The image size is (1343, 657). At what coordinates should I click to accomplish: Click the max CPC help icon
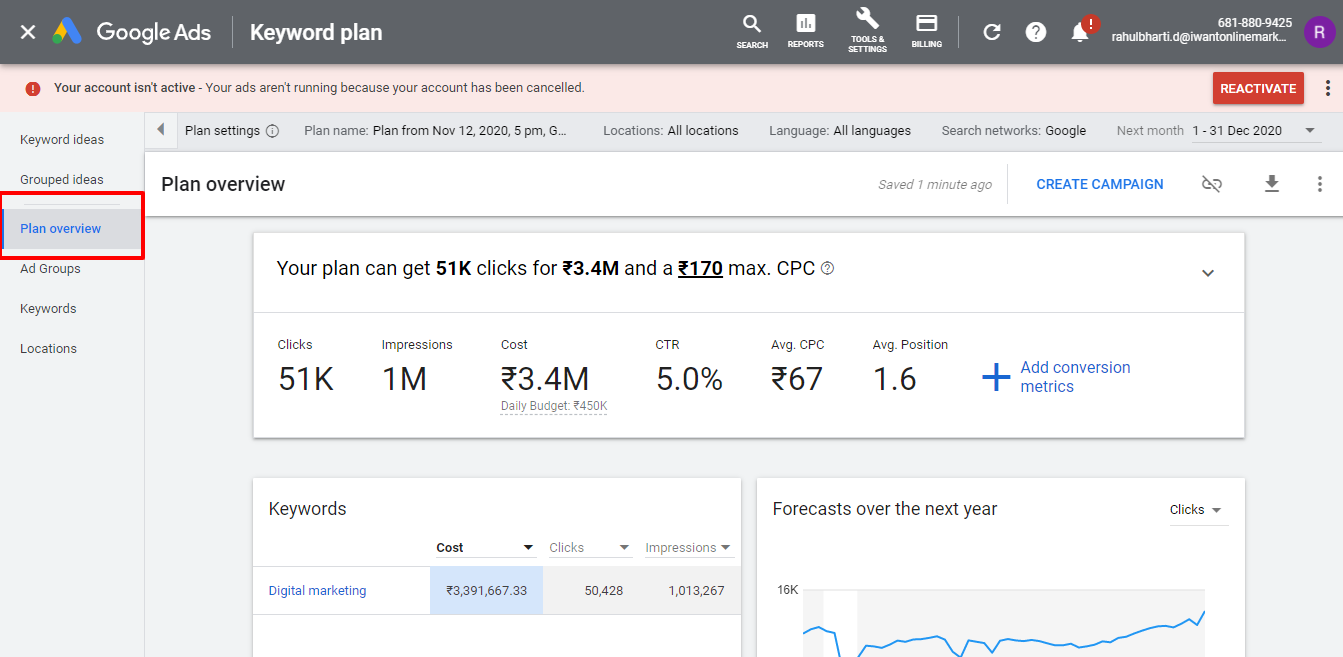[827, 268]
